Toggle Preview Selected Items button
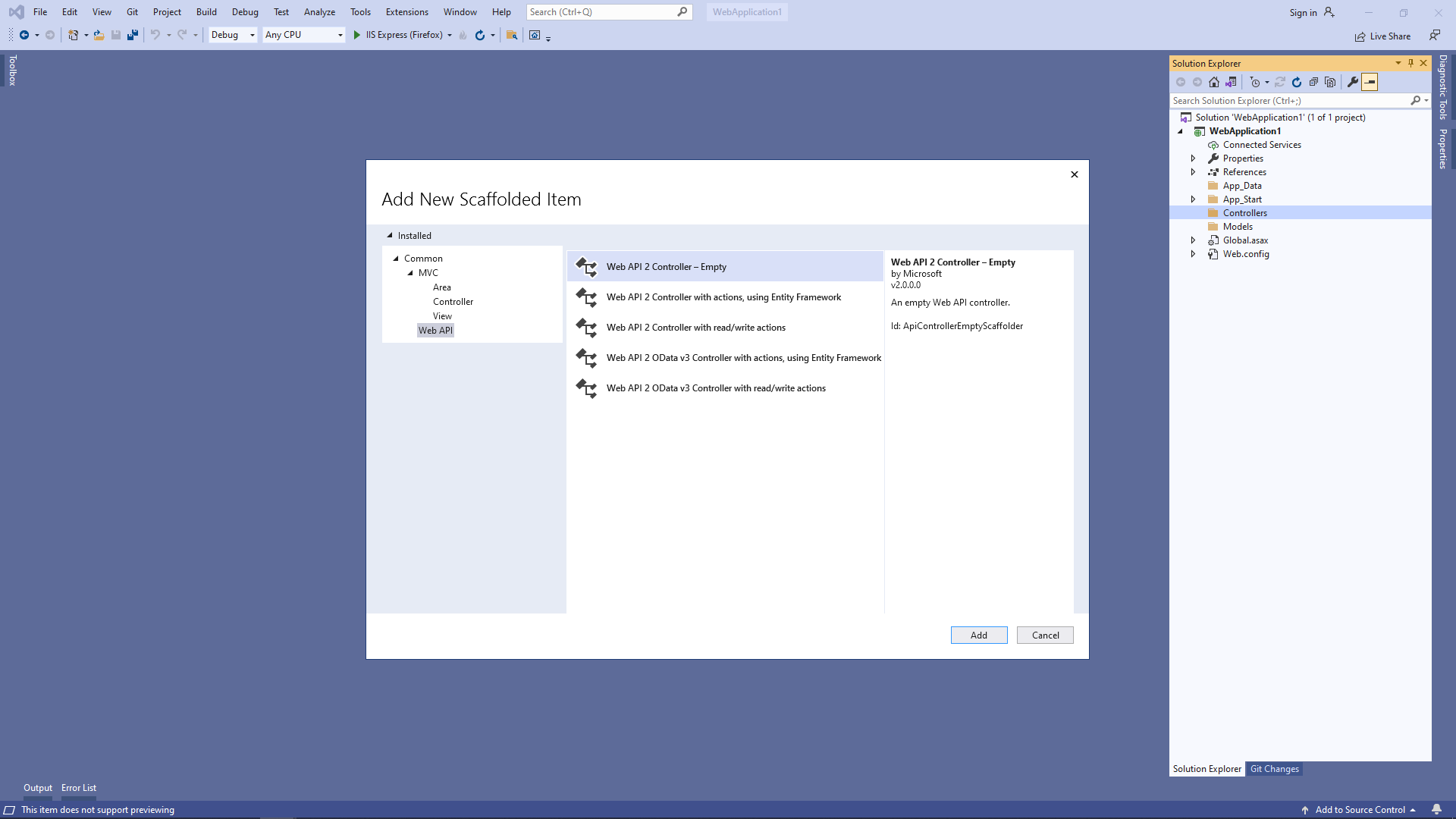The image size is (1456, 819). 1370,82
